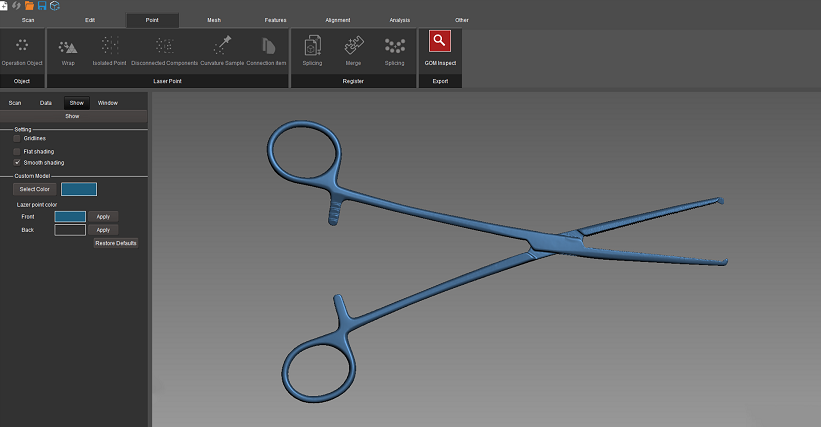The image size is (821, 427).
Task: Uncheck Smooth shading option
Action: [x=17, y=162]
